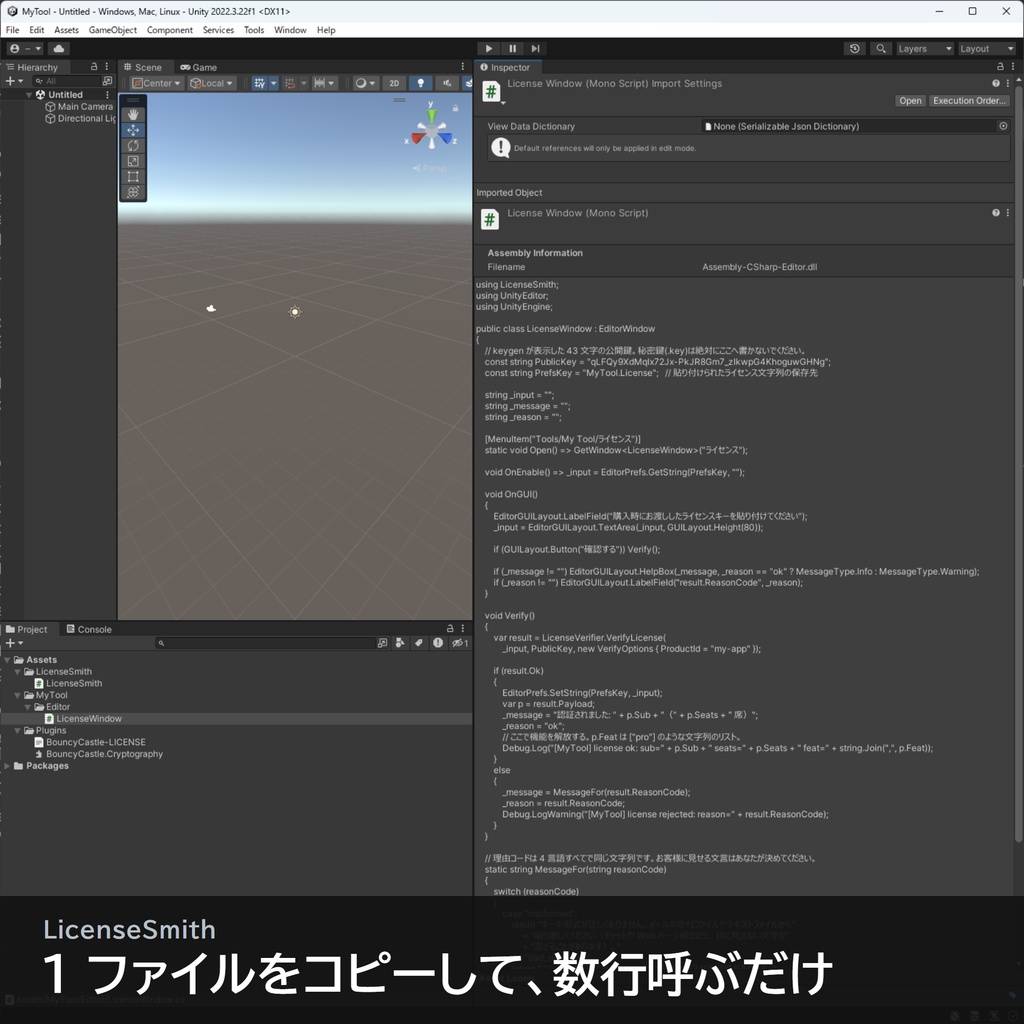Toggle scene audio mute

click(x=447, y=83)
